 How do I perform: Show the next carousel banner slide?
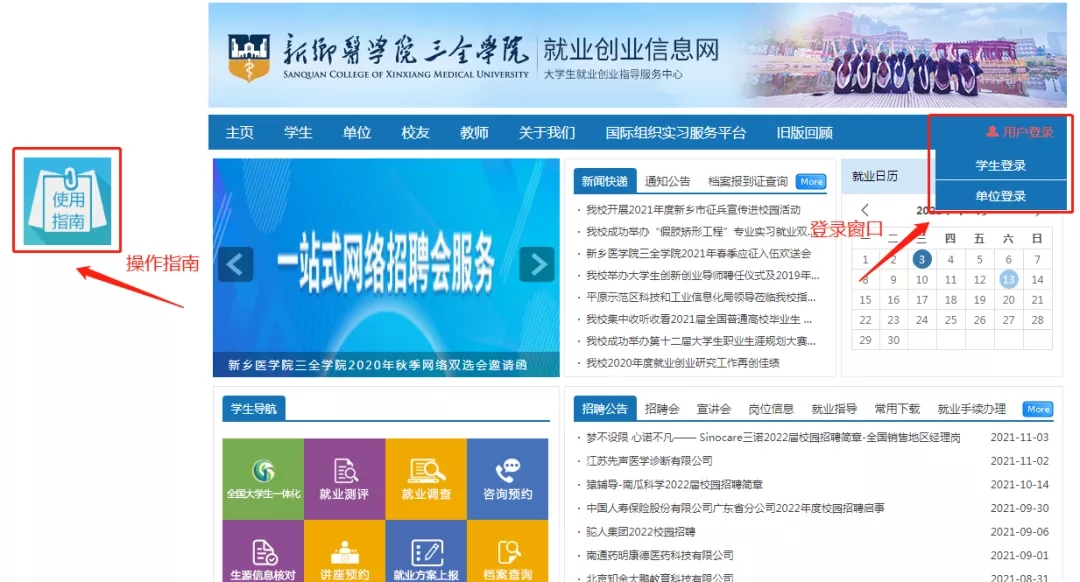537,264
